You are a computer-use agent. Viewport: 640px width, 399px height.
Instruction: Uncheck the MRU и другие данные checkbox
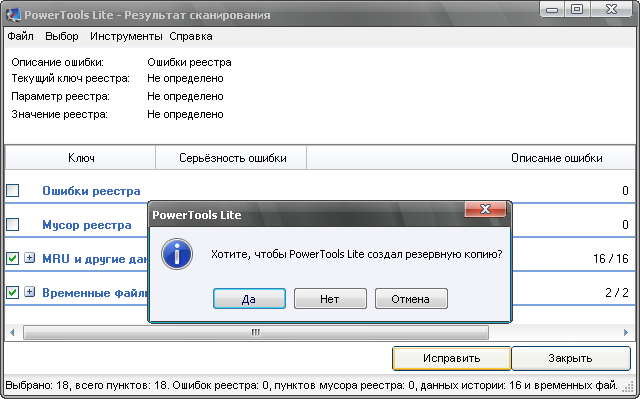pyautogui.click(x=13, y=258)
